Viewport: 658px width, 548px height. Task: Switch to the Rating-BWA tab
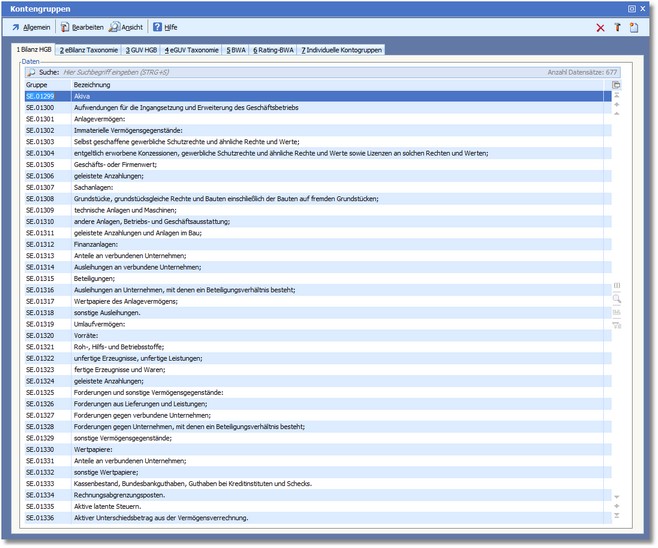pos(271,49)
